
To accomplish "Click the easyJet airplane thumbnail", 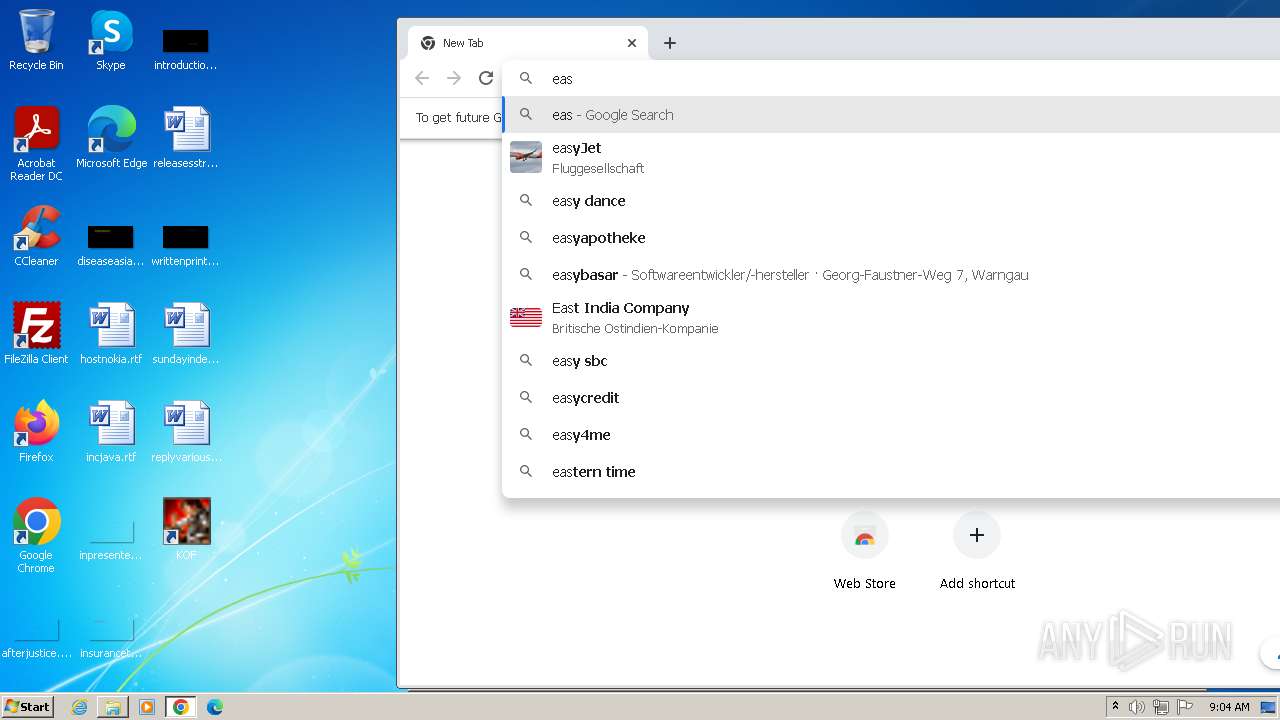I will [x=526, y=157].
